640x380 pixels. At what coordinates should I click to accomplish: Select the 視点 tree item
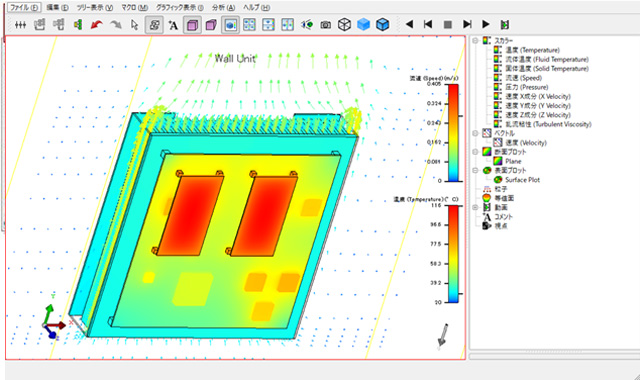[x=501, y=226]
